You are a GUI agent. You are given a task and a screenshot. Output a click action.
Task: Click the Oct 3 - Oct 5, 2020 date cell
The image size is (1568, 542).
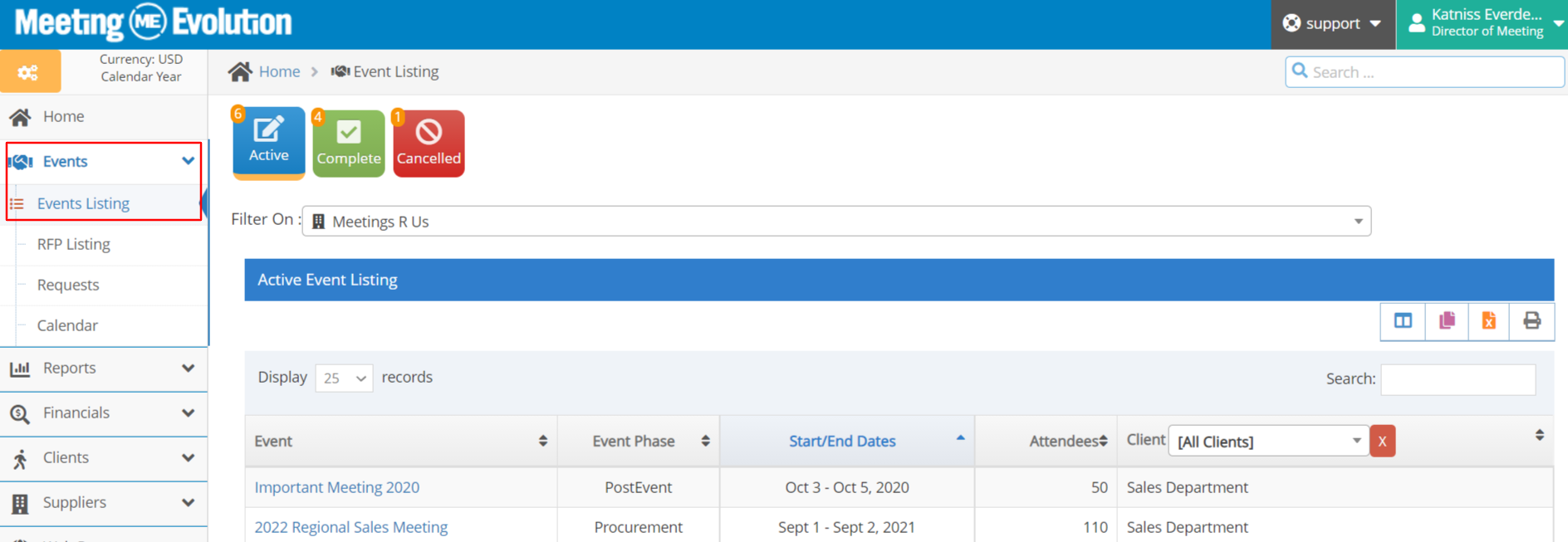point(847,487)
